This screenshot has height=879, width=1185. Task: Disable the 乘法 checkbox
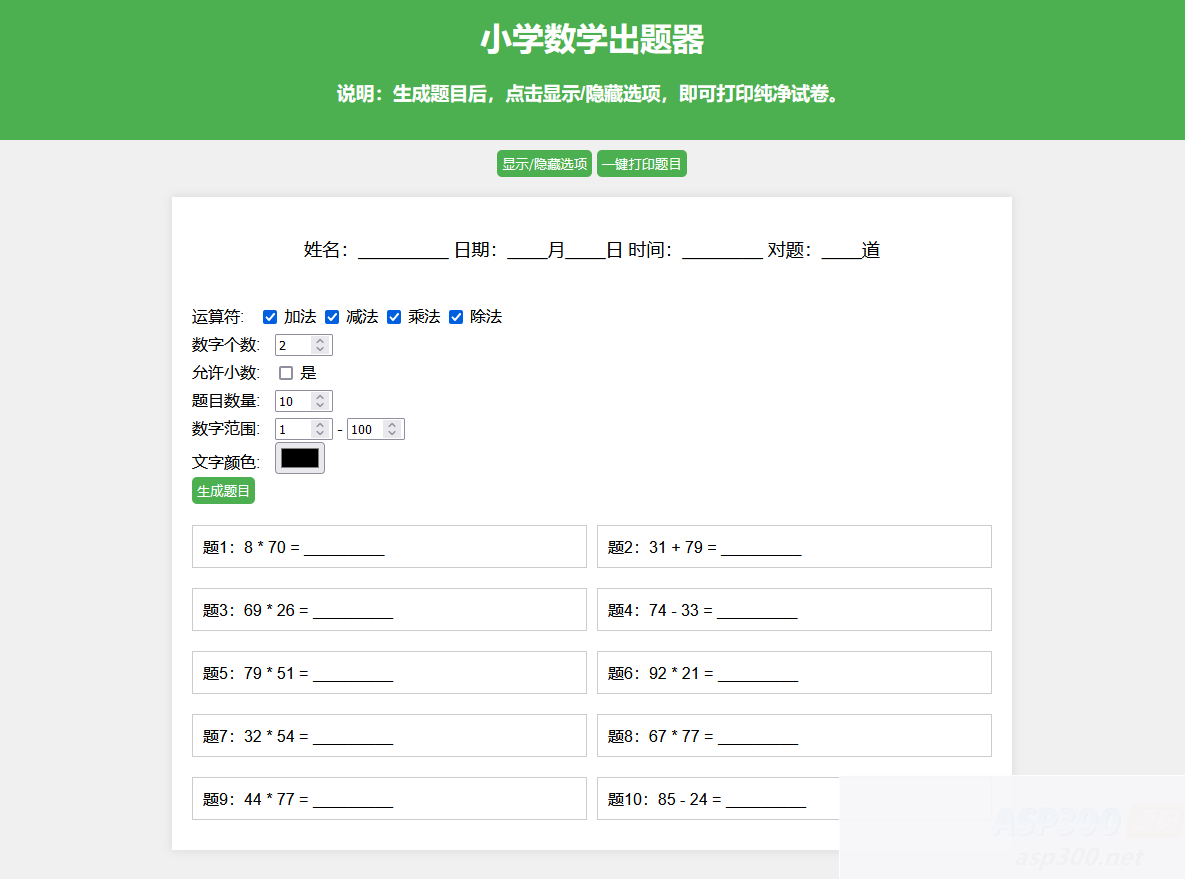[394, 317]
